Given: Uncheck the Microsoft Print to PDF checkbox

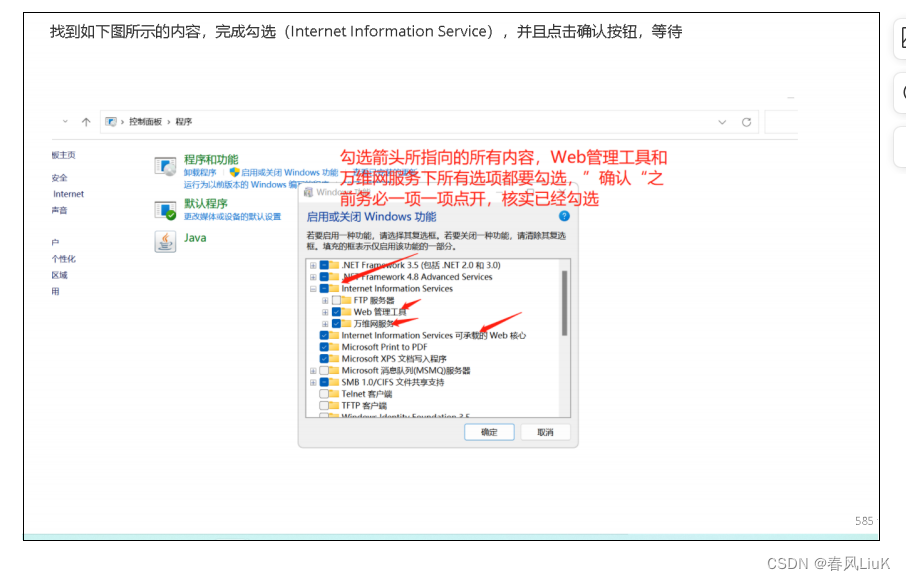Looking at the screenshot, I should pos(324,347).
